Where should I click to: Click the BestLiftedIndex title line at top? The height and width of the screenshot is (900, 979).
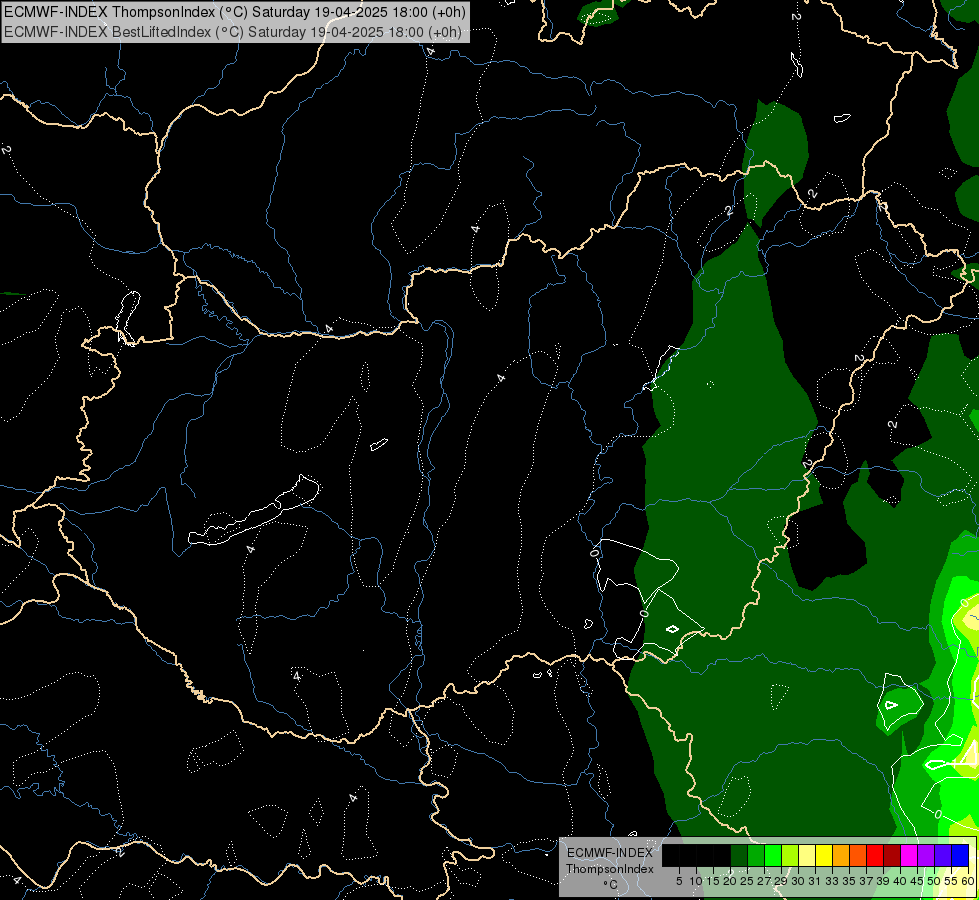[x=233, y=32]
